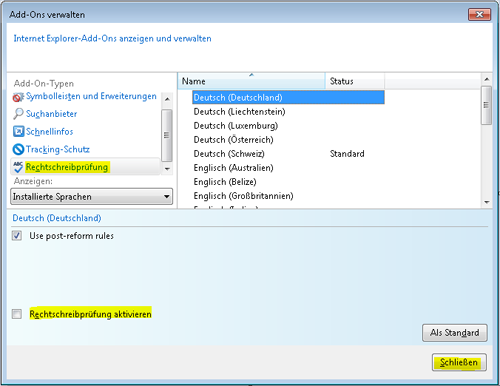Enable the Rechtschreibprüfung aktivieren checkbox
The height and width of the screenshot is (386, 500).
(17, 314)
